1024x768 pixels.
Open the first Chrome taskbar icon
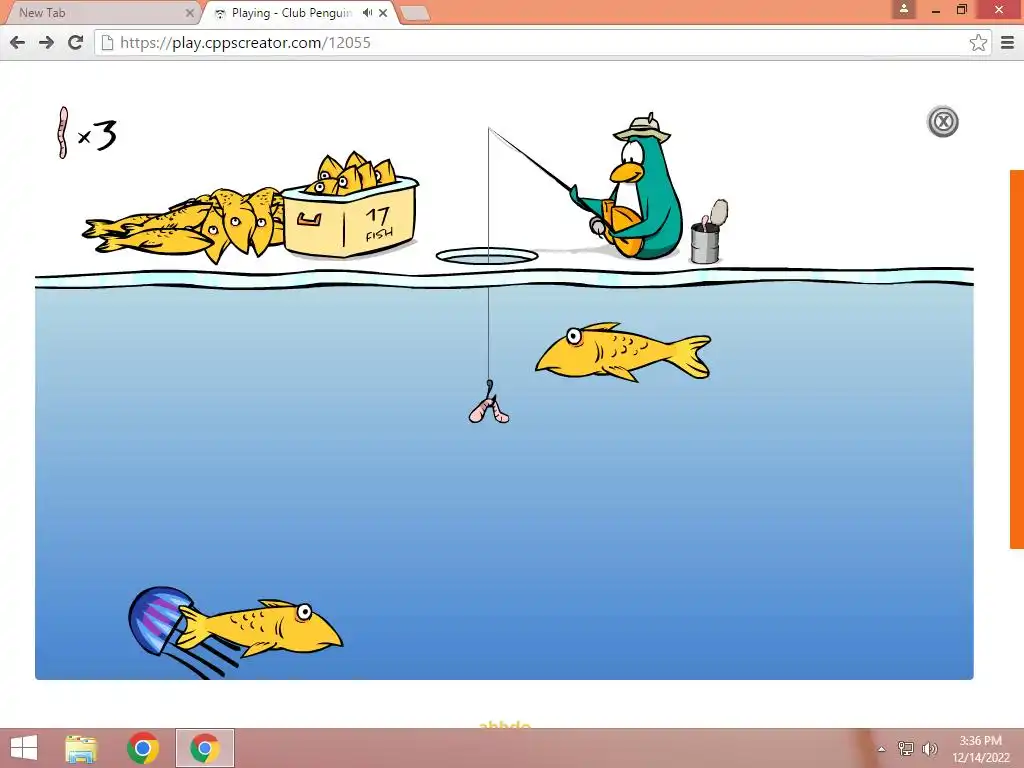pyautogui.click(x=142, y=748)
